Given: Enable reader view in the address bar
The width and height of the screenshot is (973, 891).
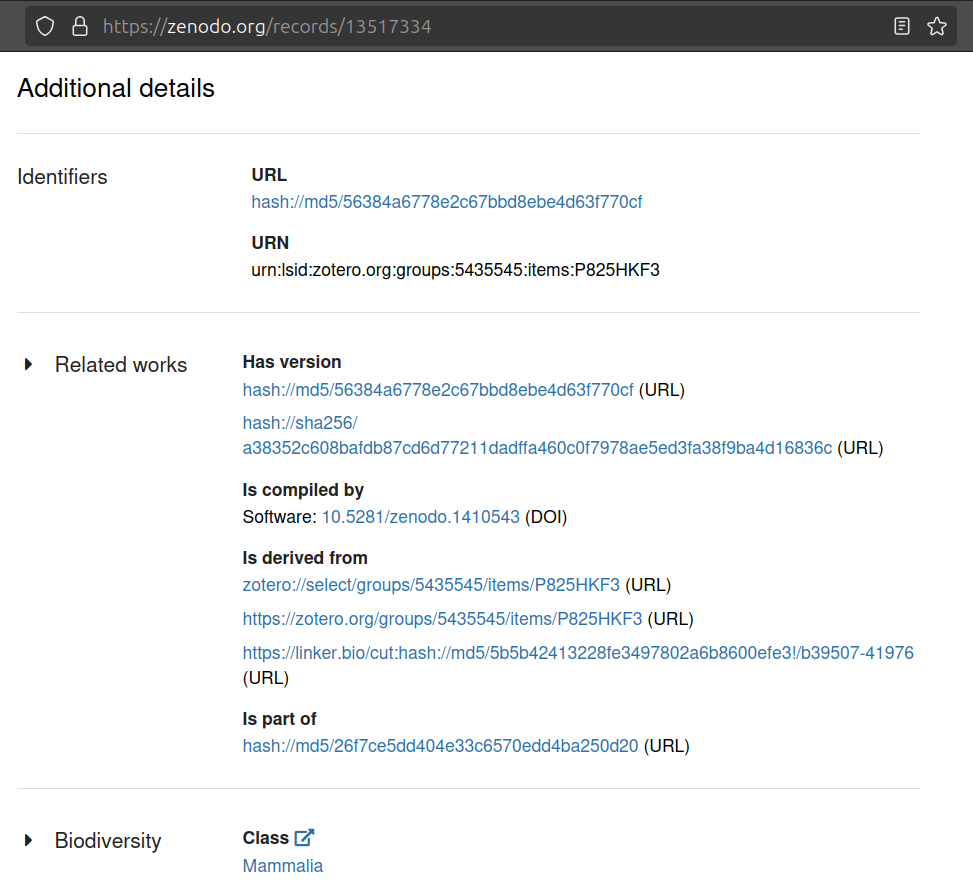Looking at the screenshot, I should pyautogui.click(x=903, y=25).
